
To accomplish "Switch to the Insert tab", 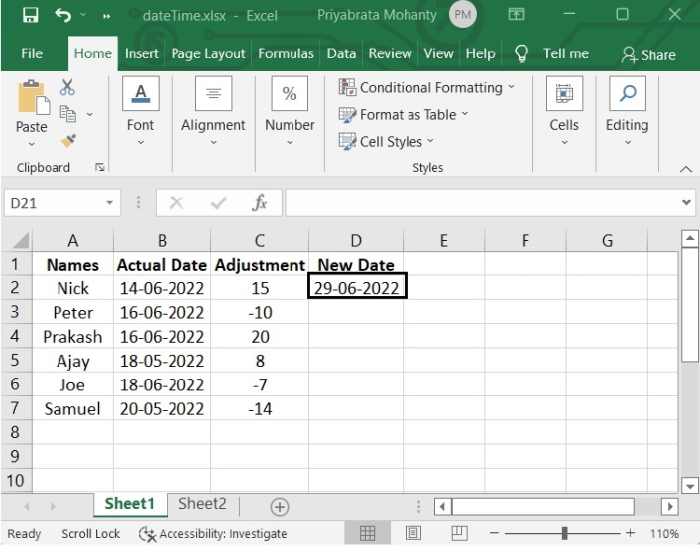I will pyautogui.click(x=142, y=54).
